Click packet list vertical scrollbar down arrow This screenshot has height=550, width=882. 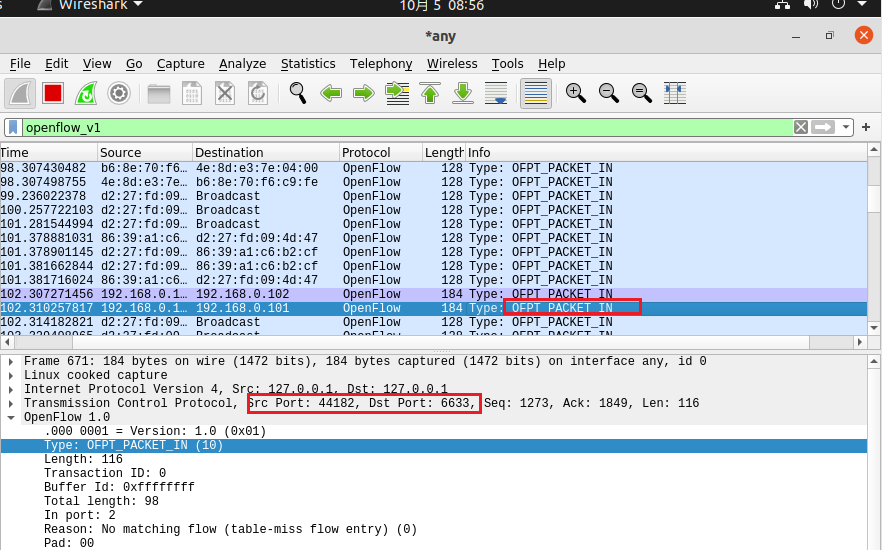click(x=874, y=327)
